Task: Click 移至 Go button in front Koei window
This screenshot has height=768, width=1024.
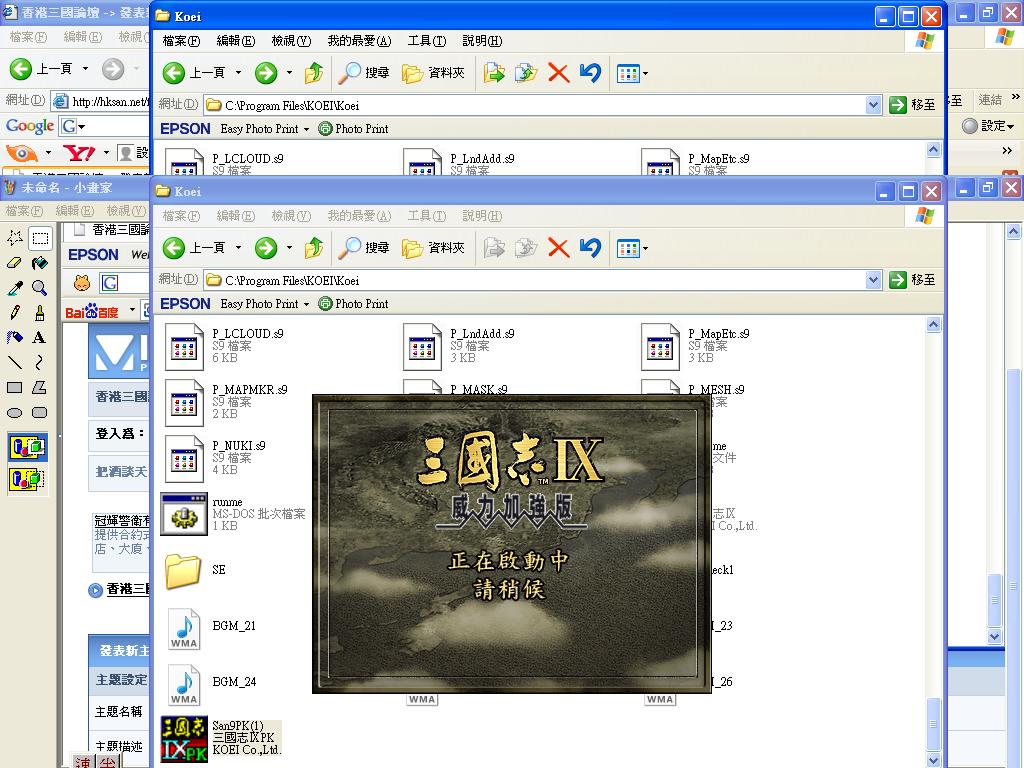Action: tap(913, 280)
